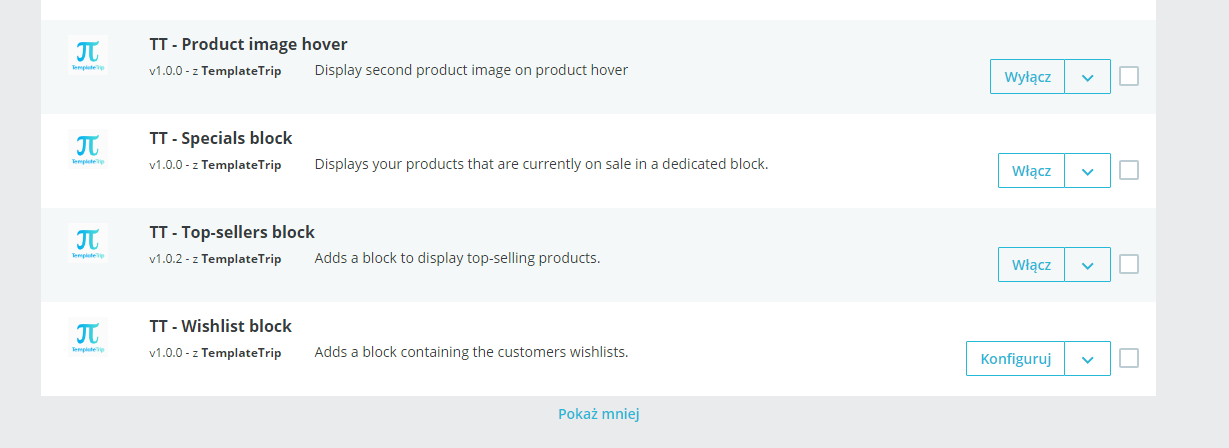Click the TT - Specials block module icon
1229x448 pixels.
88,148
